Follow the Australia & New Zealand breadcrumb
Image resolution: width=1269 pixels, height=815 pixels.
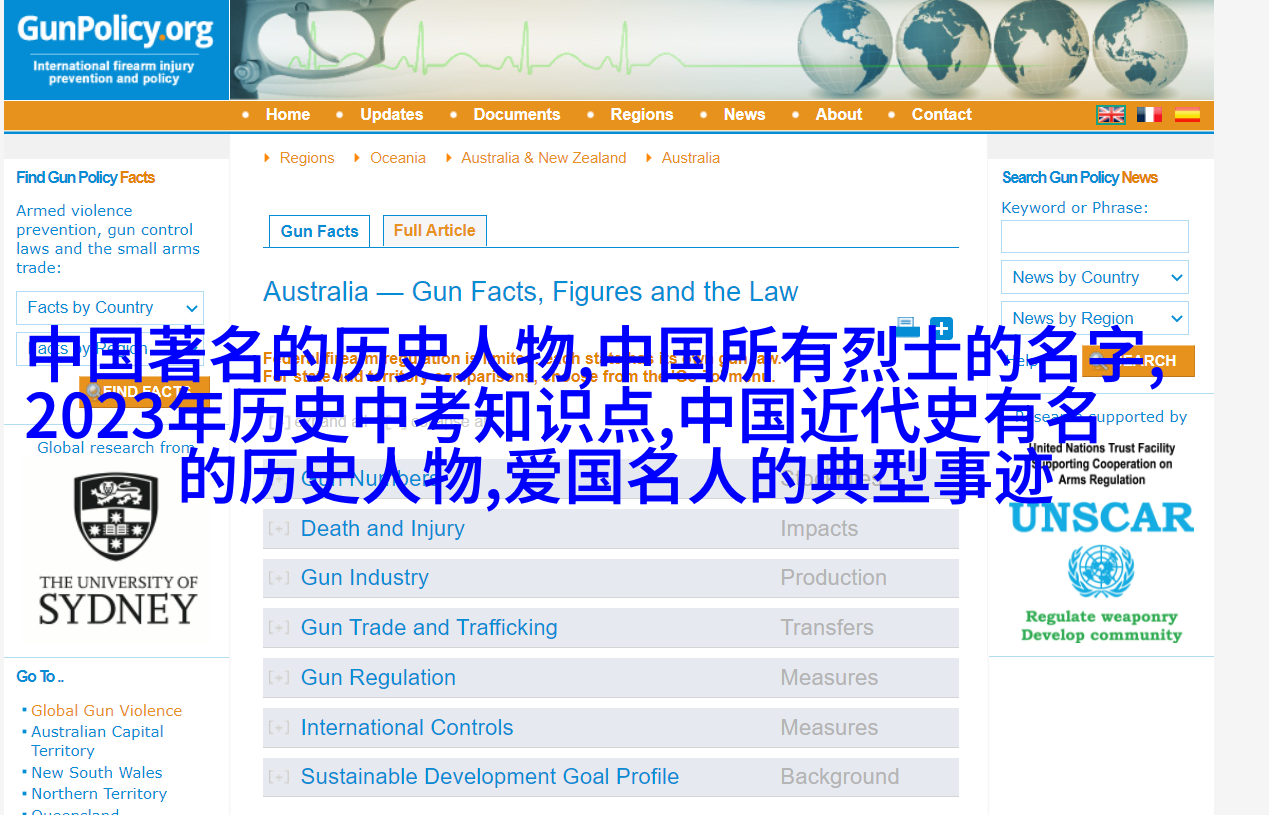(544, 158)
